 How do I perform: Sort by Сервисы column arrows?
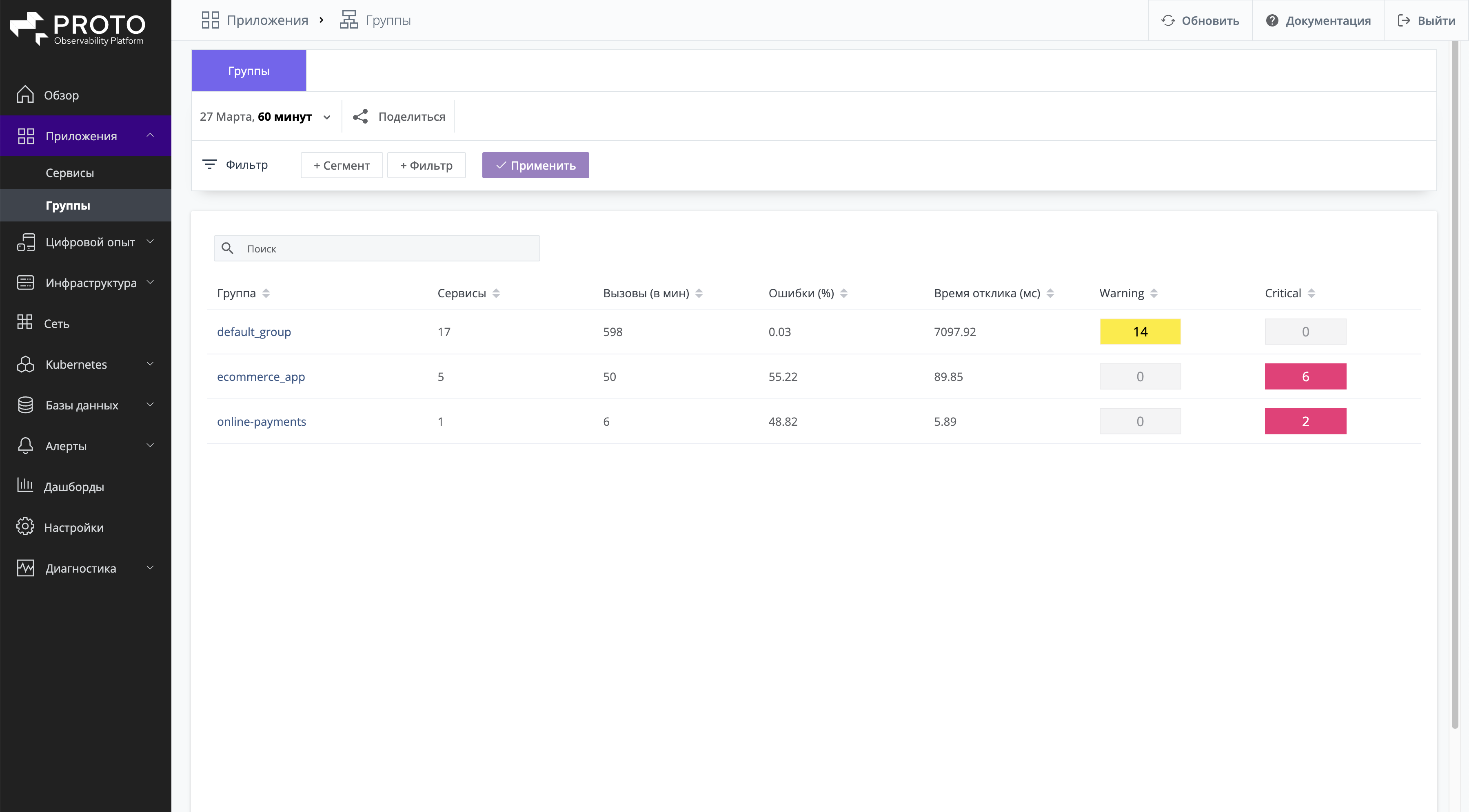496,293
